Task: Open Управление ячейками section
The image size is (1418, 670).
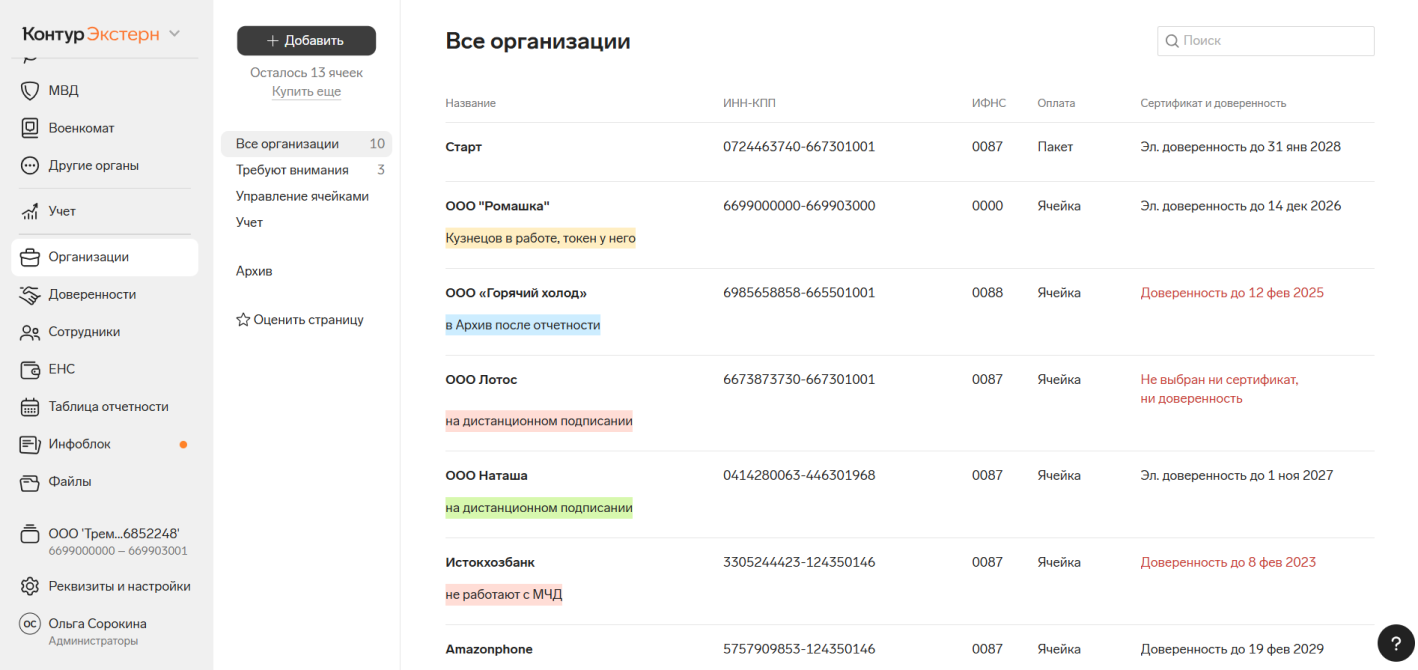Action: 302,196
